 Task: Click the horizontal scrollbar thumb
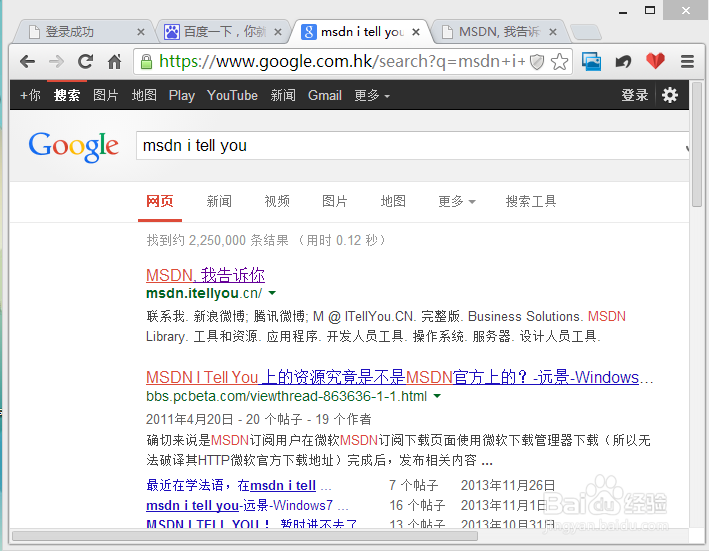pos(245,536)
